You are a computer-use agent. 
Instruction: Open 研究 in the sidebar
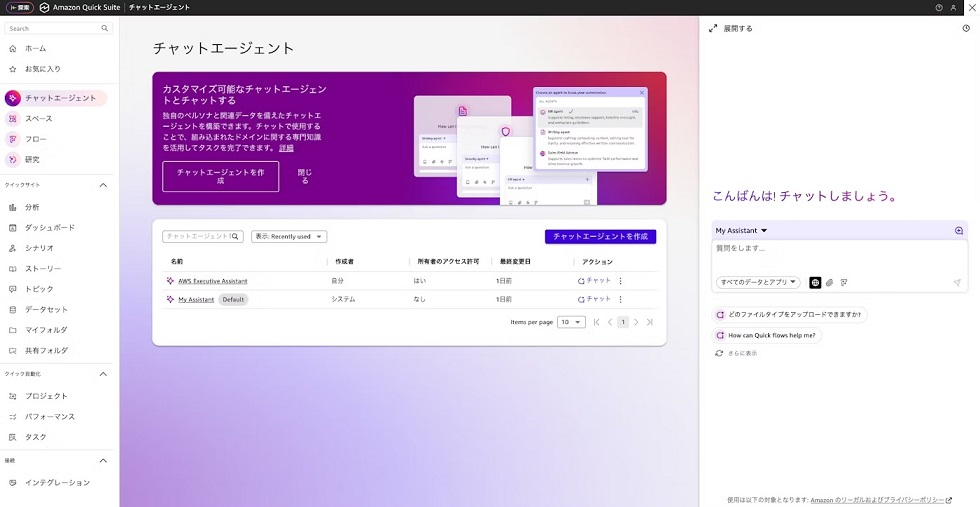click(32, 159)
